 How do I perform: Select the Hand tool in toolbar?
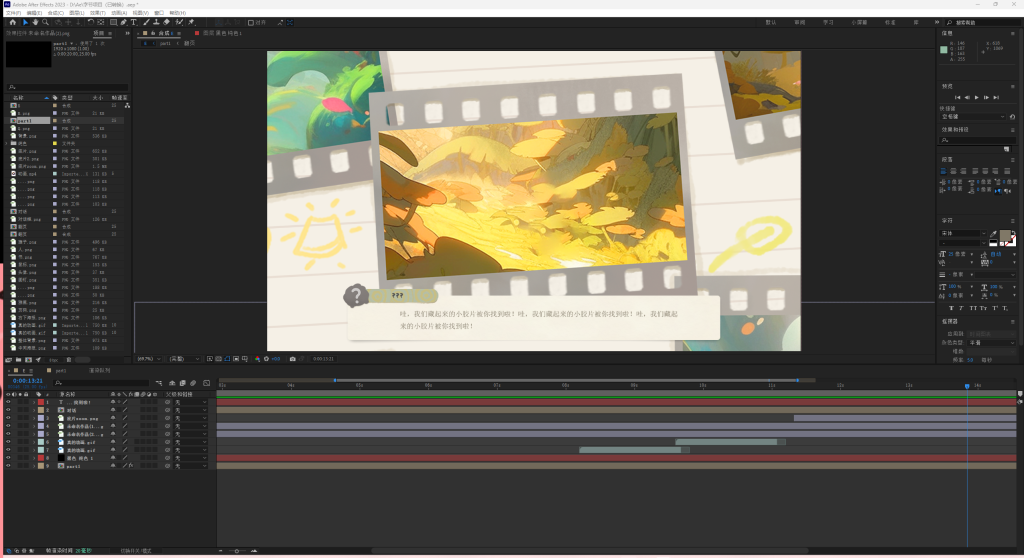click(35, 21)
